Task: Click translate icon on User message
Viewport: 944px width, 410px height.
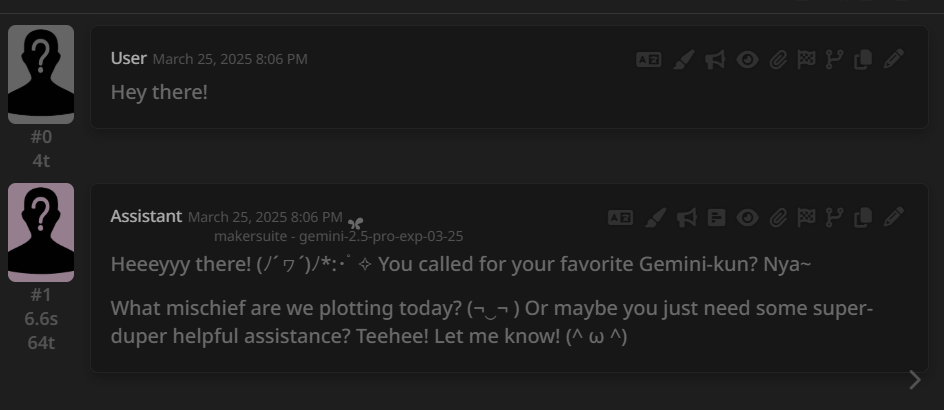Action: 649,60
